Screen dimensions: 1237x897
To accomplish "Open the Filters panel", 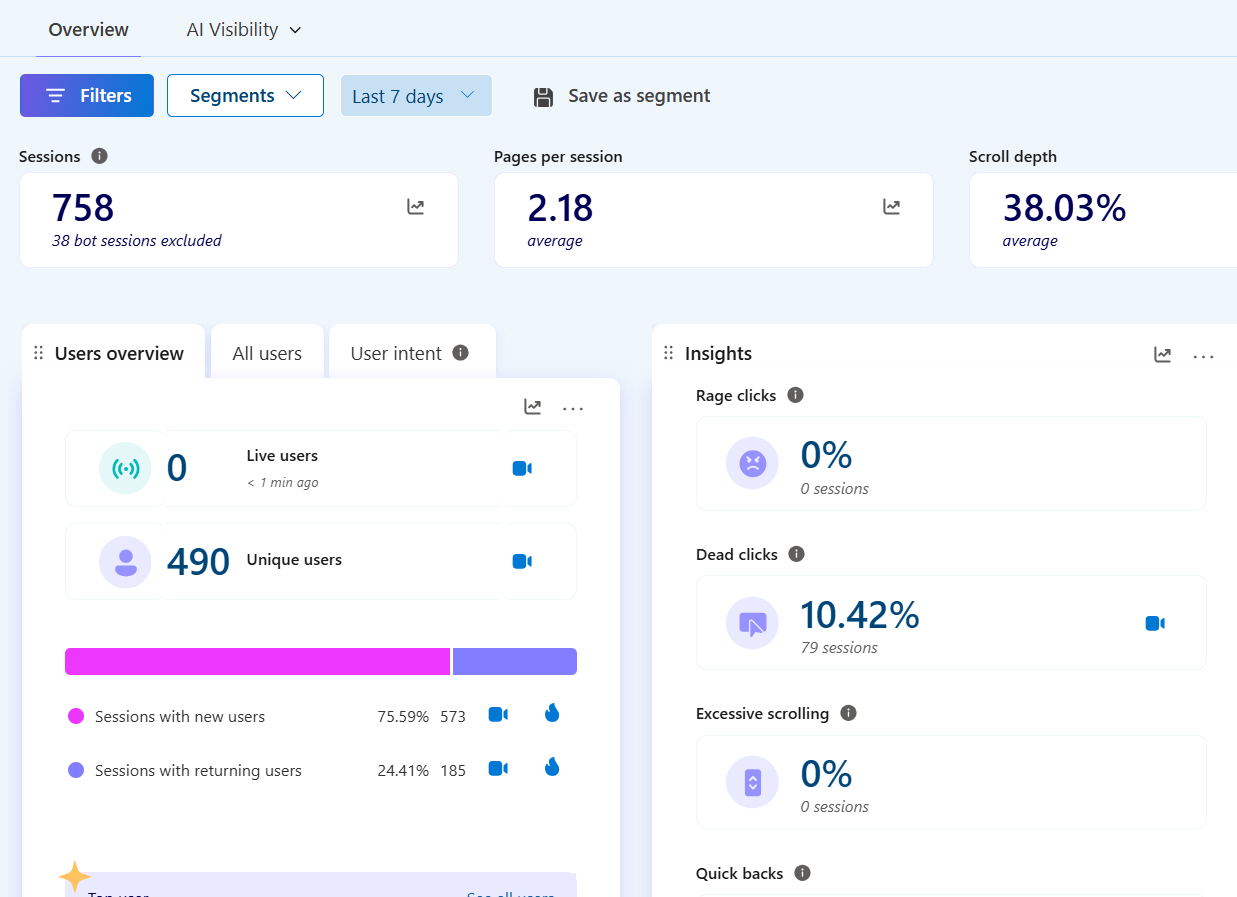I will tap(87, 96).
